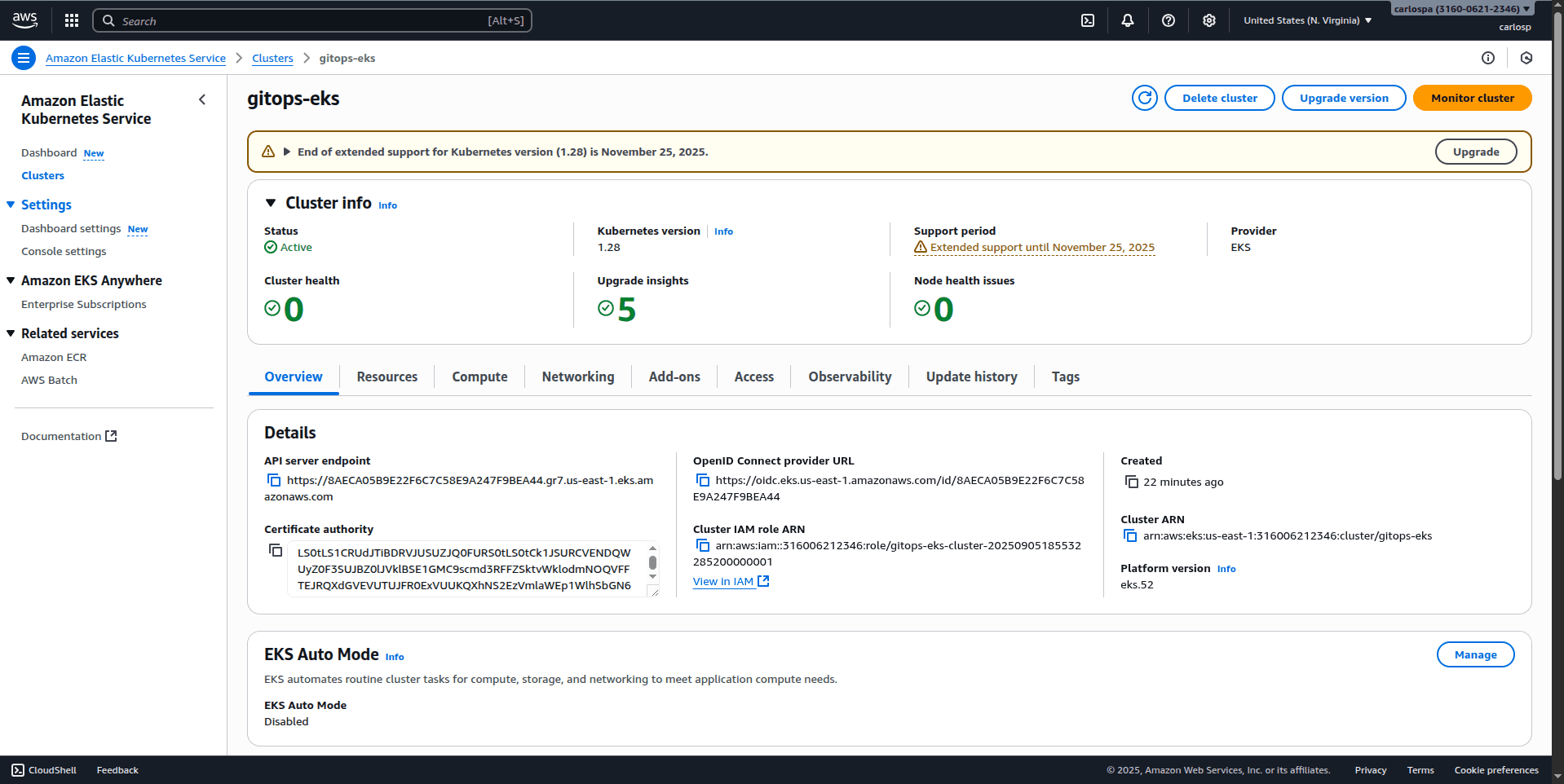The width and height of the screenshot is (1564, 784).
Task: Open the notifications bell
Action: coord(1128,20)
